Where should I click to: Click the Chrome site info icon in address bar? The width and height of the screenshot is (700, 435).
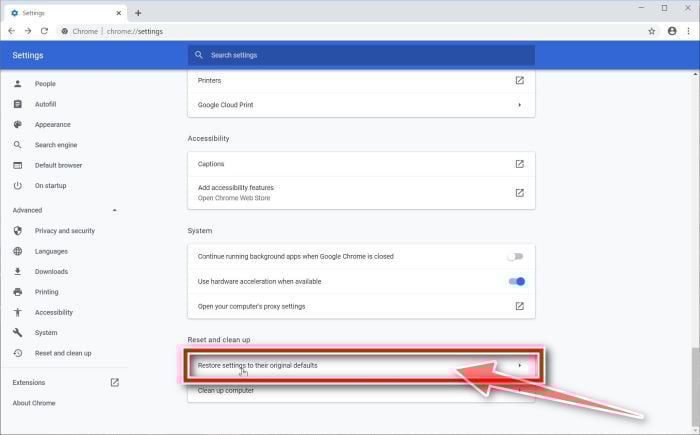point(65,31)
